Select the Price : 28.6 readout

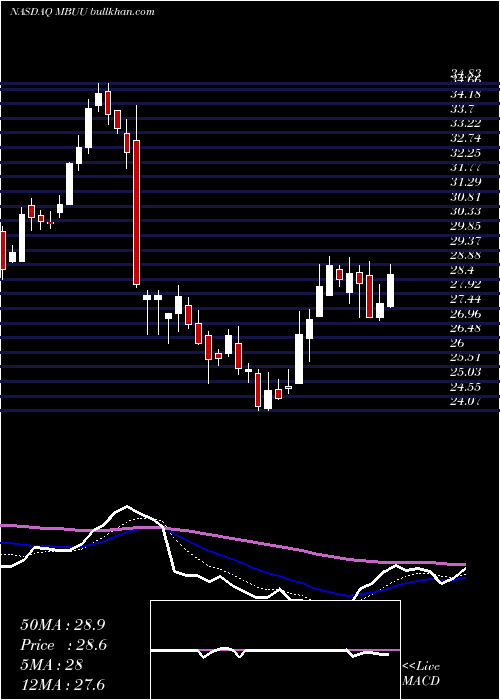point(63,645)
